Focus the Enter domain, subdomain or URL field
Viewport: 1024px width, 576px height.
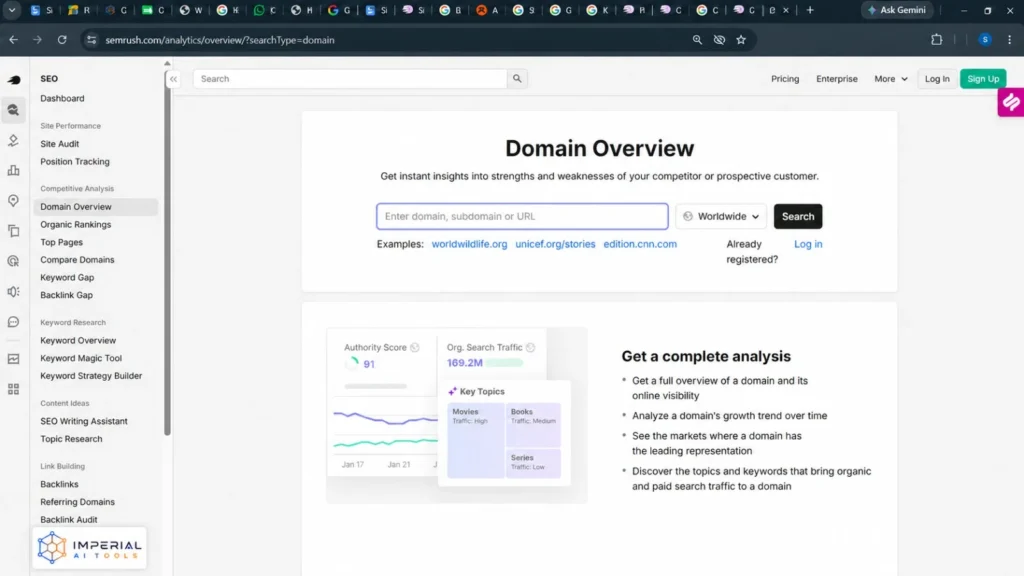tap(522, 216)
